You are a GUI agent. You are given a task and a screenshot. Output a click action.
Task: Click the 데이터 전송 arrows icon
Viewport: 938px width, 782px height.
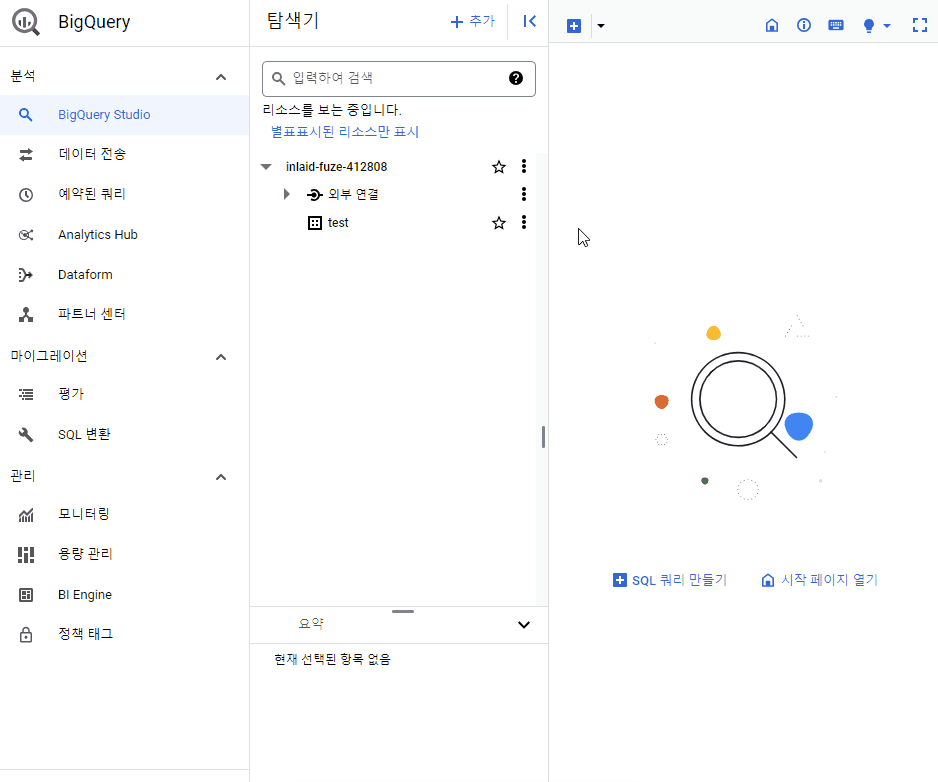tap(26, 154)
